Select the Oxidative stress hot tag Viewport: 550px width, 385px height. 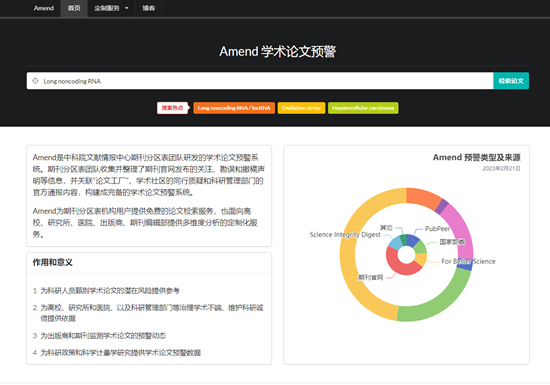(x=301, y=108)
